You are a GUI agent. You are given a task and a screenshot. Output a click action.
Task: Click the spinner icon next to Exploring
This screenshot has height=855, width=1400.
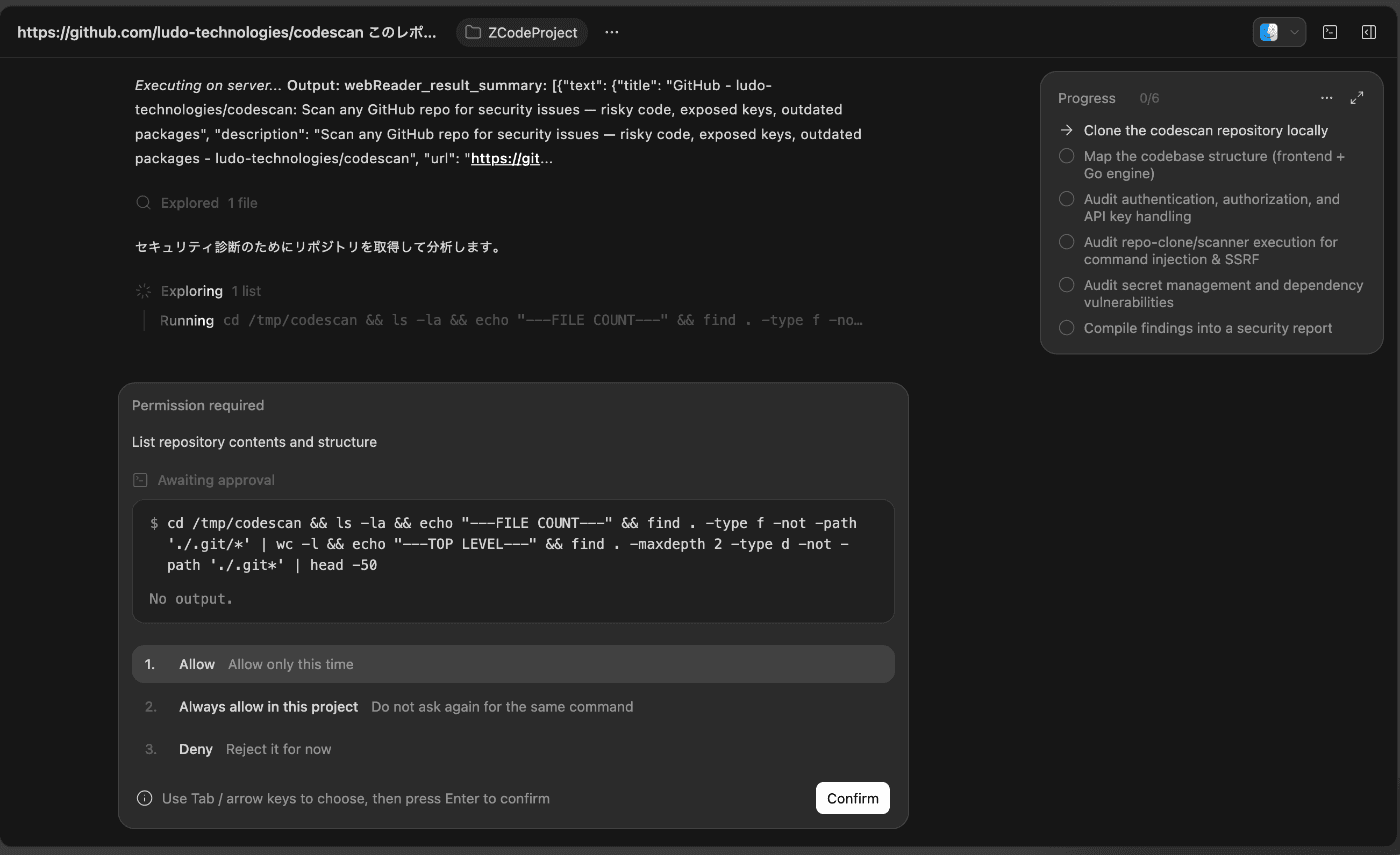[x=143, y=291]
